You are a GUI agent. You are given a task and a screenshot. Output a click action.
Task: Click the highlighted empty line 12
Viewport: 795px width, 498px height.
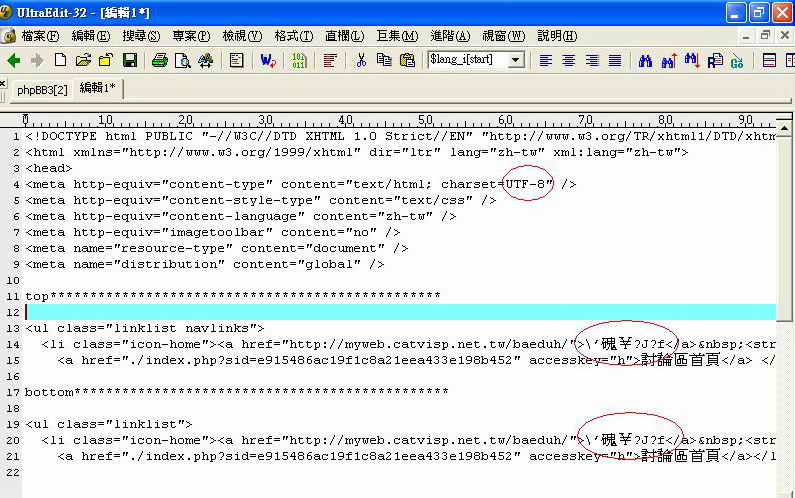pyautogui.click(x=401, y=312)
